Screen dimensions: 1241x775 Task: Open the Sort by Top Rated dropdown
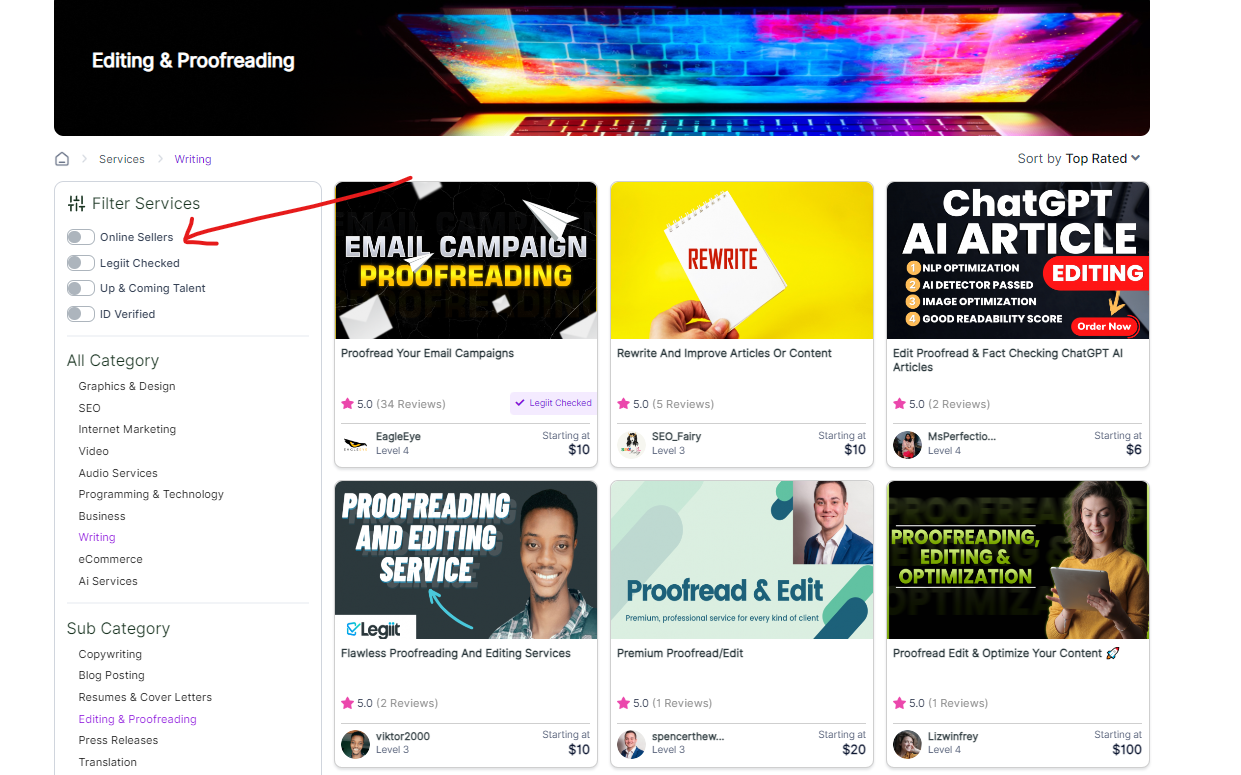(1079, 159)
